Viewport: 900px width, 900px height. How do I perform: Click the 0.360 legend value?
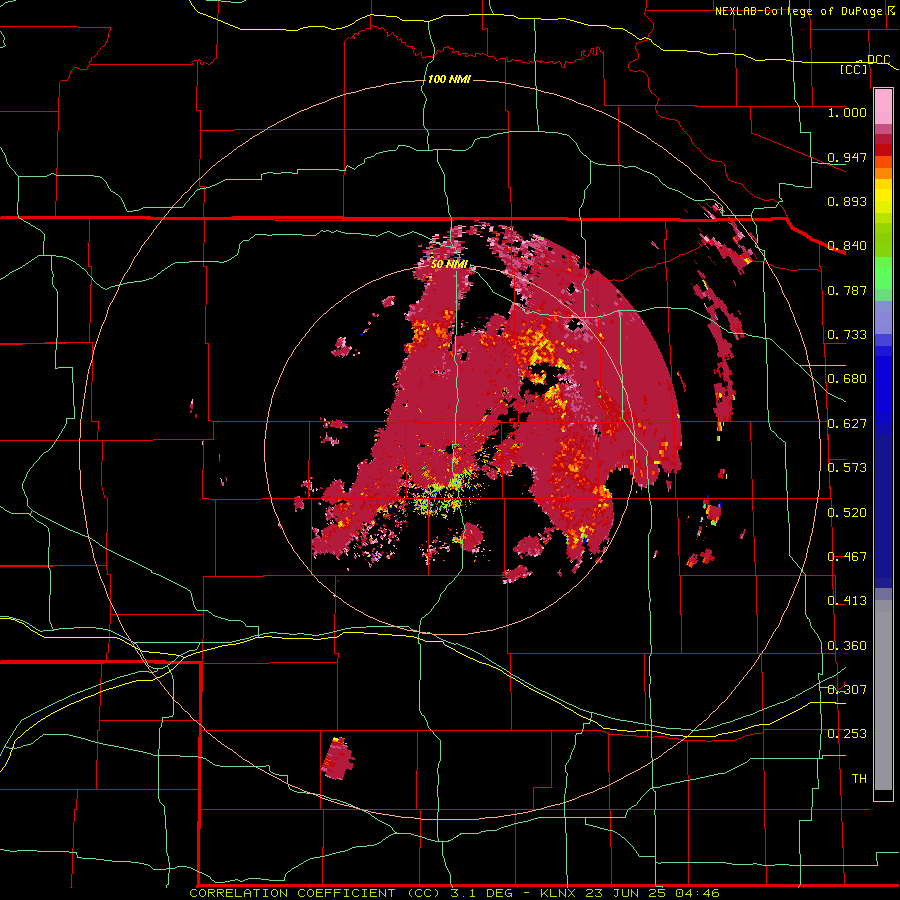pos(847,646)
